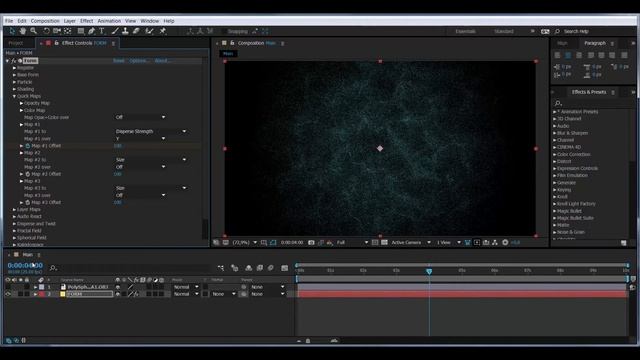The image size is (640, 360).
Task: Select the Essentials workspace
Action: tap(465, 31)
